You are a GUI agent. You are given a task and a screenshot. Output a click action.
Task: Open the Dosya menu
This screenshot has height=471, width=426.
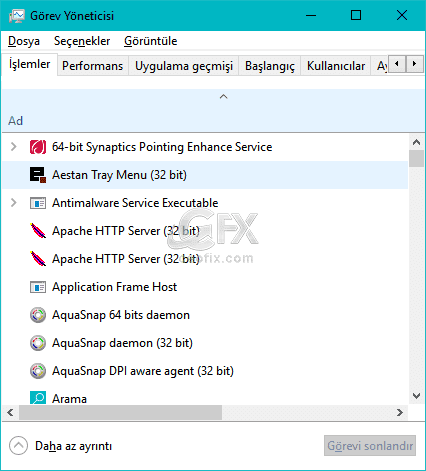pos(24,41)
